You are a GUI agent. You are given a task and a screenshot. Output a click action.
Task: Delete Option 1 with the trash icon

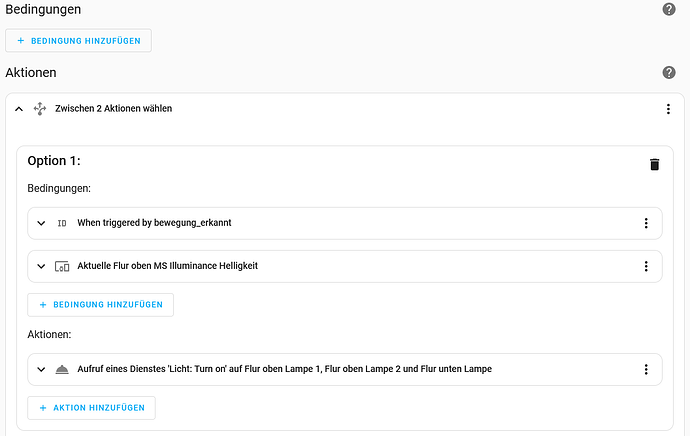(654, 164)
